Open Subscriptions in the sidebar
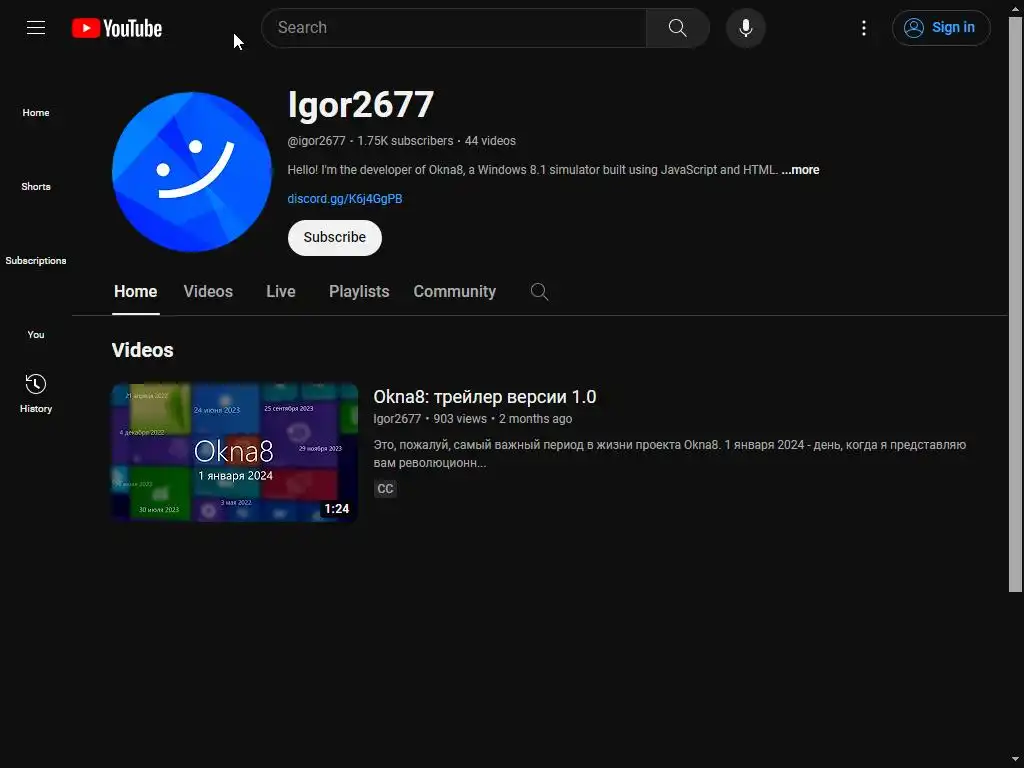 click(36, 260)
